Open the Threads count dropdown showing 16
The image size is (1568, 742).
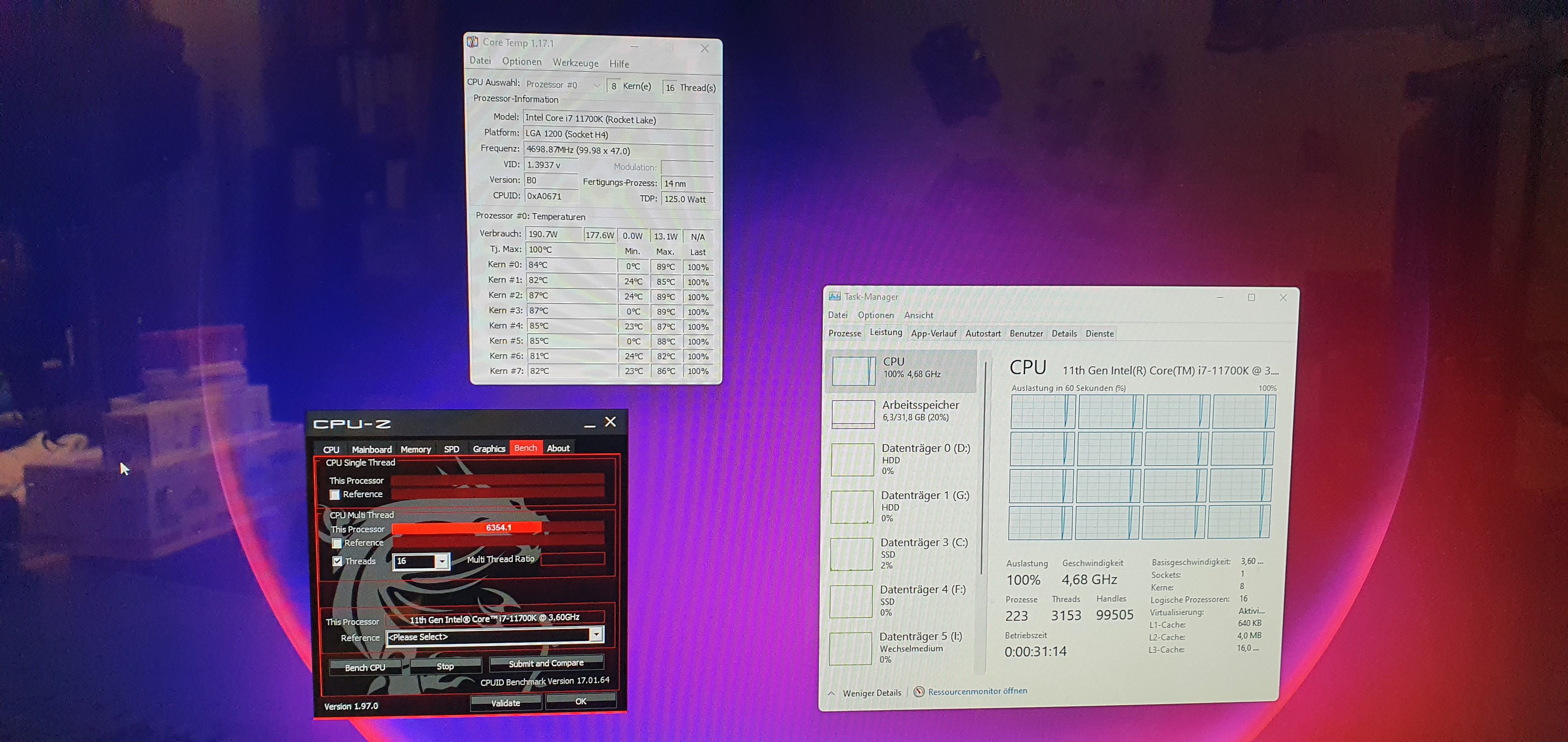pos(442,561)
